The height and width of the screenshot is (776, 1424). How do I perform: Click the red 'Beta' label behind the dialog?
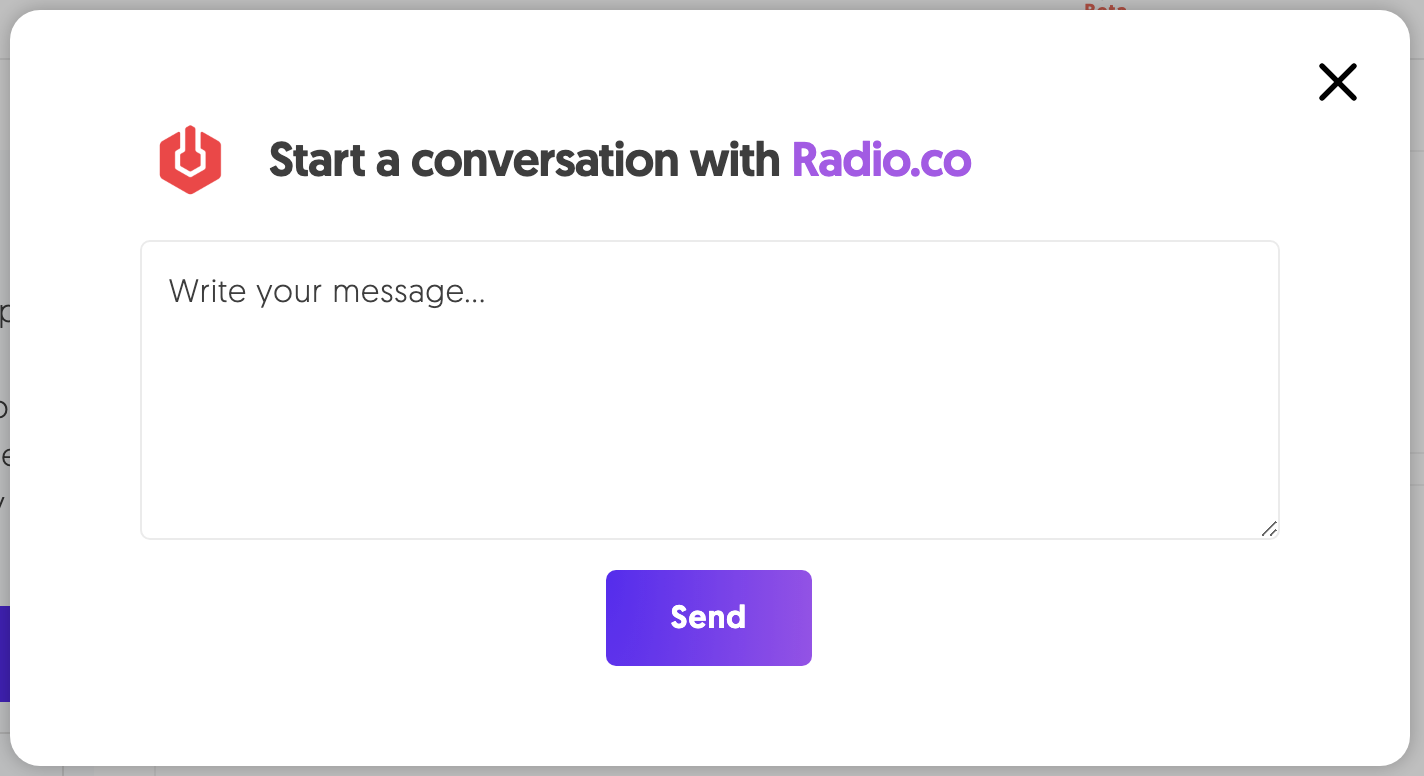coord(1103,8)
